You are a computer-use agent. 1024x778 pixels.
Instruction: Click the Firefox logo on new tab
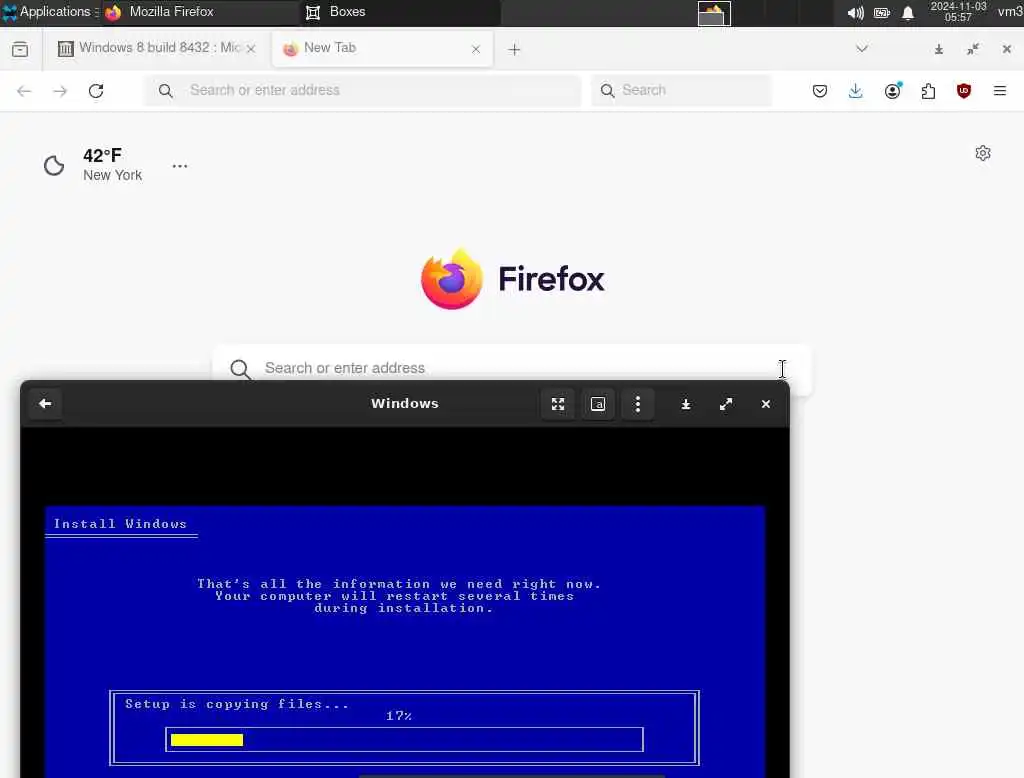tap(513, 279)
